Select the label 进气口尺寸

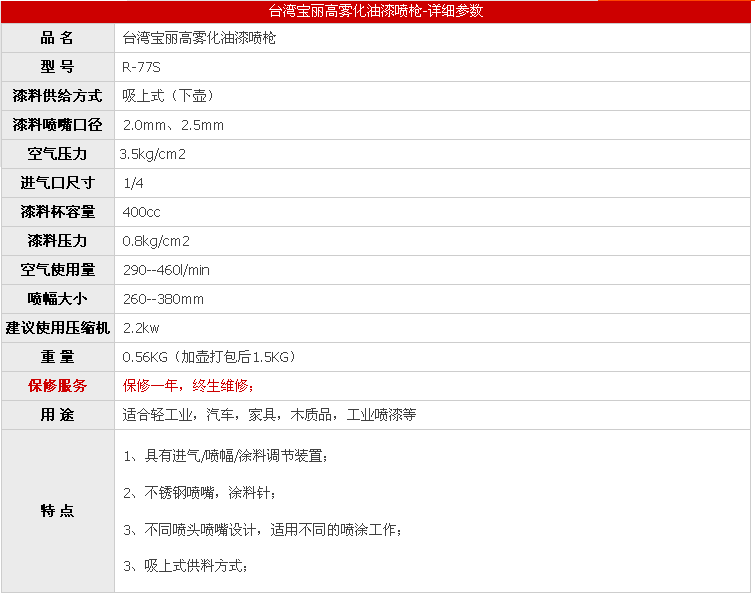57,182
